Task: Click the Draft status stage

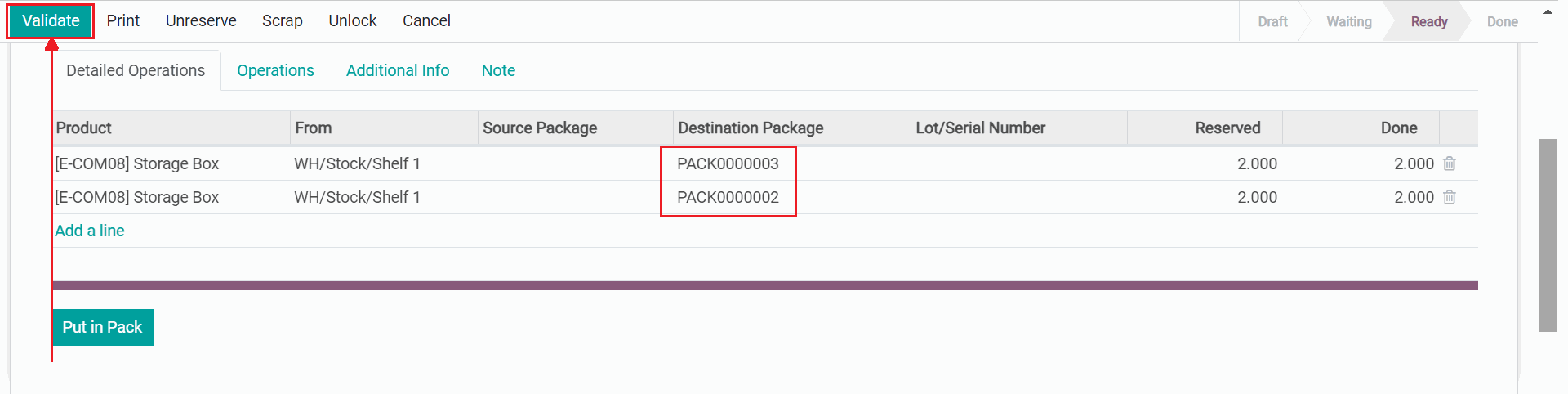Action: pyautogui.click(x=1272, y=22)
